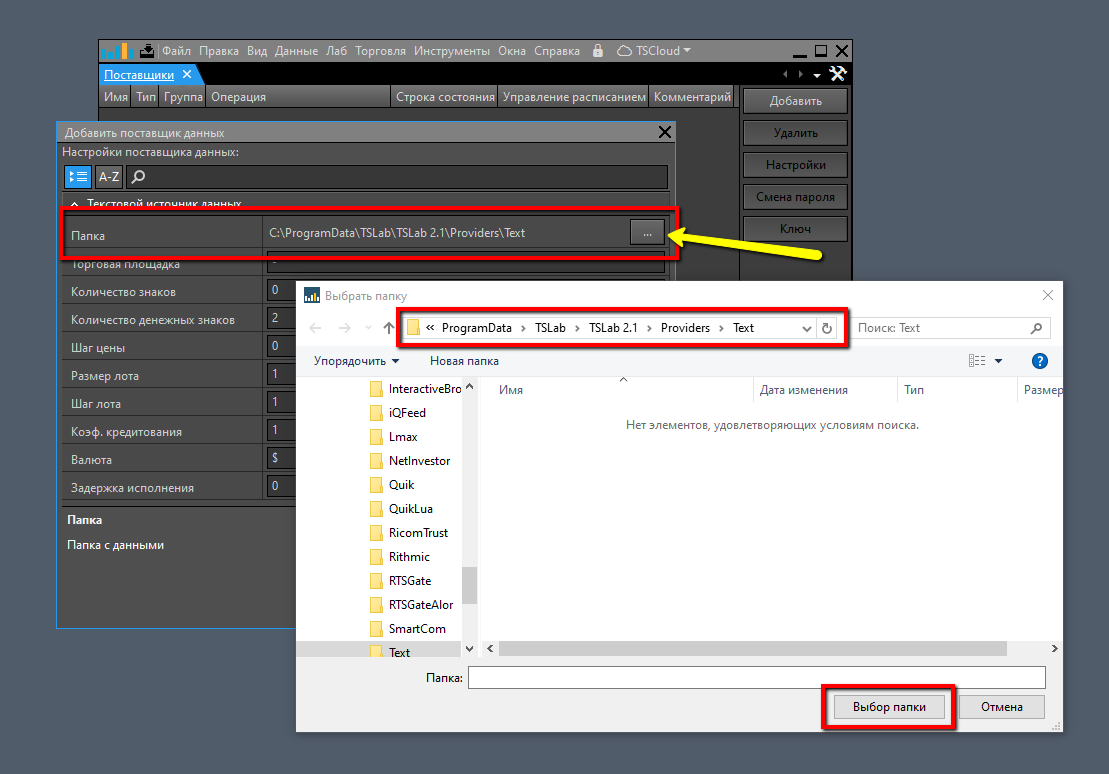Open the help question mark icon
This screenshot has width=1109, height=774.
click(x=1039, y=361)
